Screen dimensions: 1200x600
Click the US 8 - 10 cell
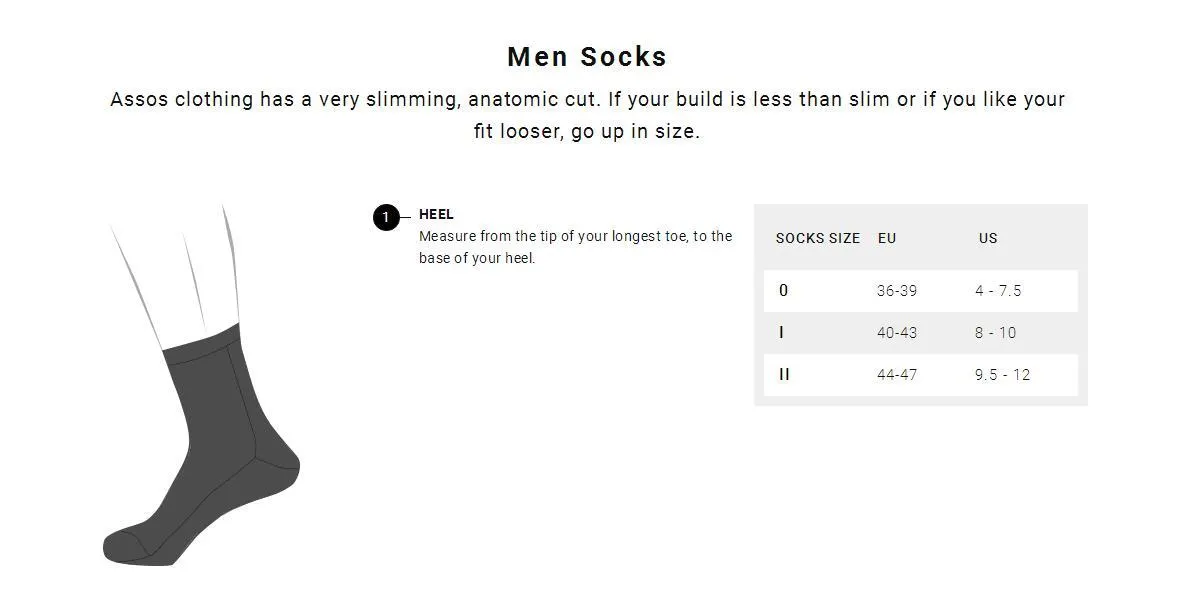pyautogui.click(x=996, y=333)
